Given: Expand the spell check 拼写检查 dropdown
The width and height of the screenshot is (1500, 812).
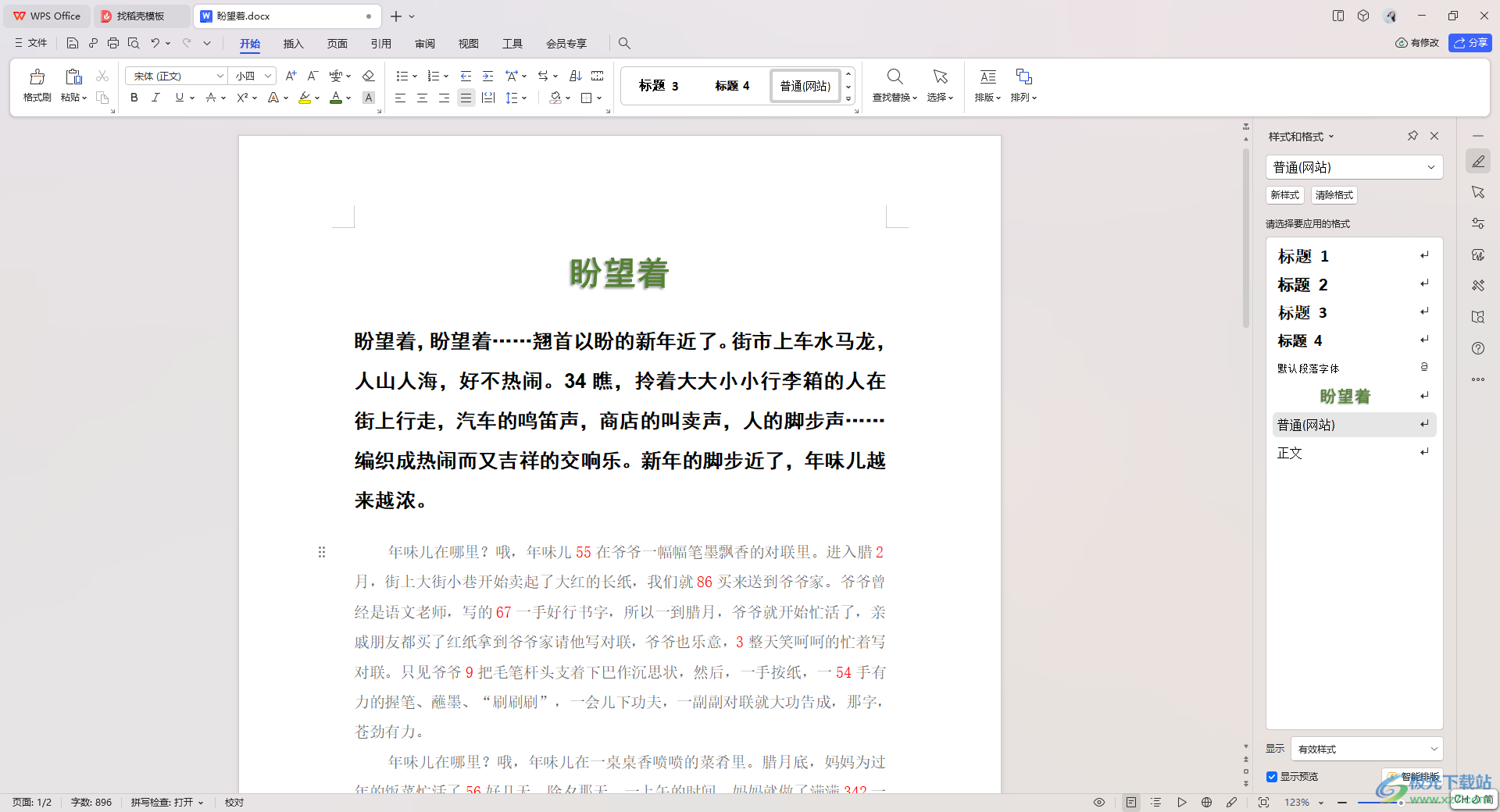Looking at the screenshot, I should click(201, 802).
